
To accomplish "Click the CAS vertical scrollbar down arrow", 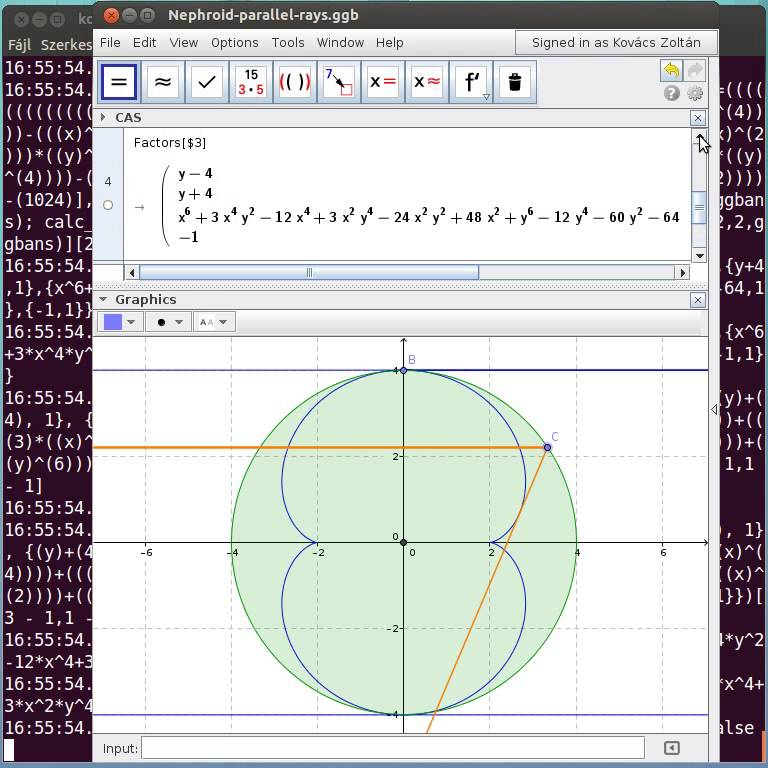I will pos(699,255).
